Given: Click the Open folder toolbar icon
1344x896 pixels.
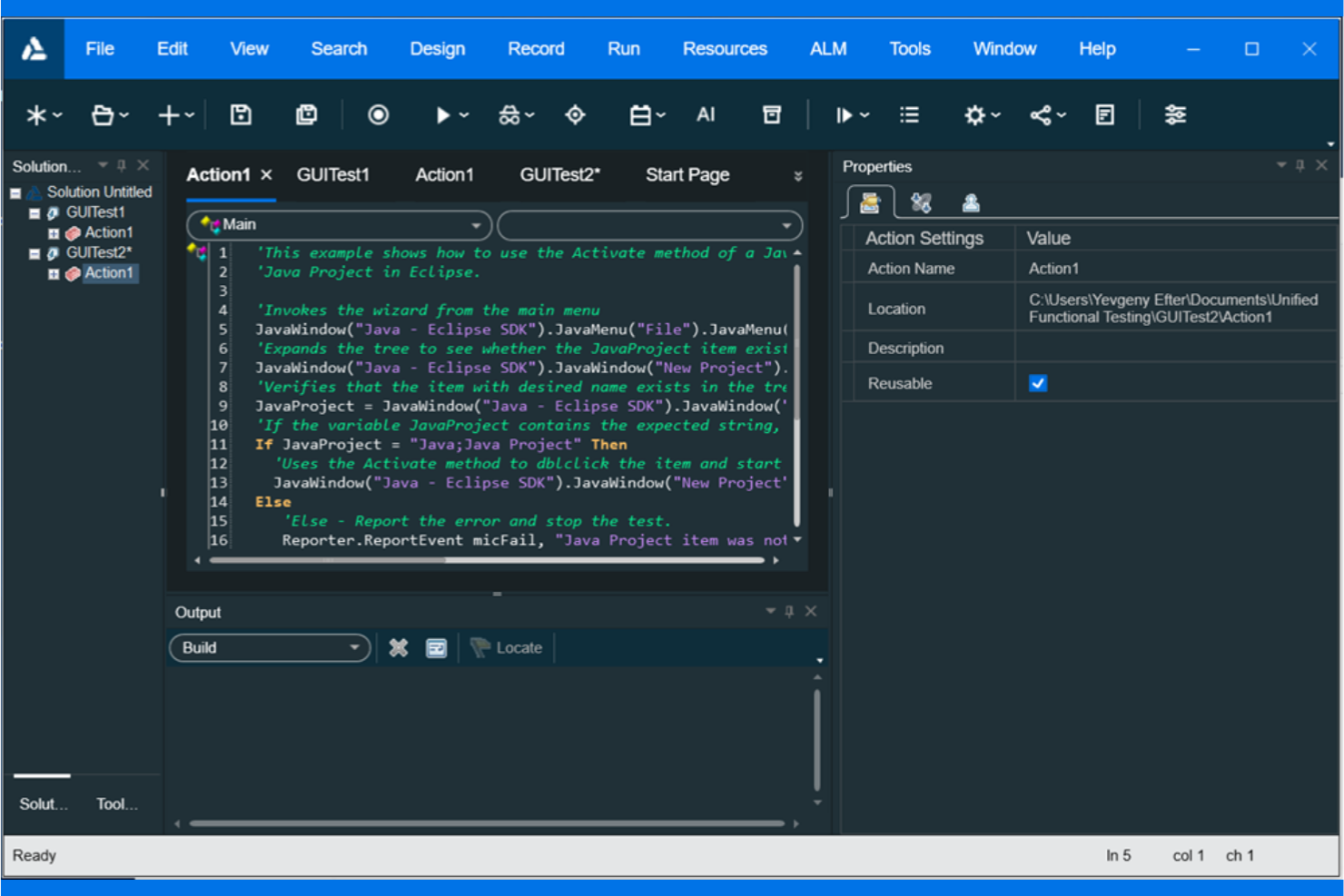Looking at the screenshot, I should pyautogui.click(x=103, y=115).
